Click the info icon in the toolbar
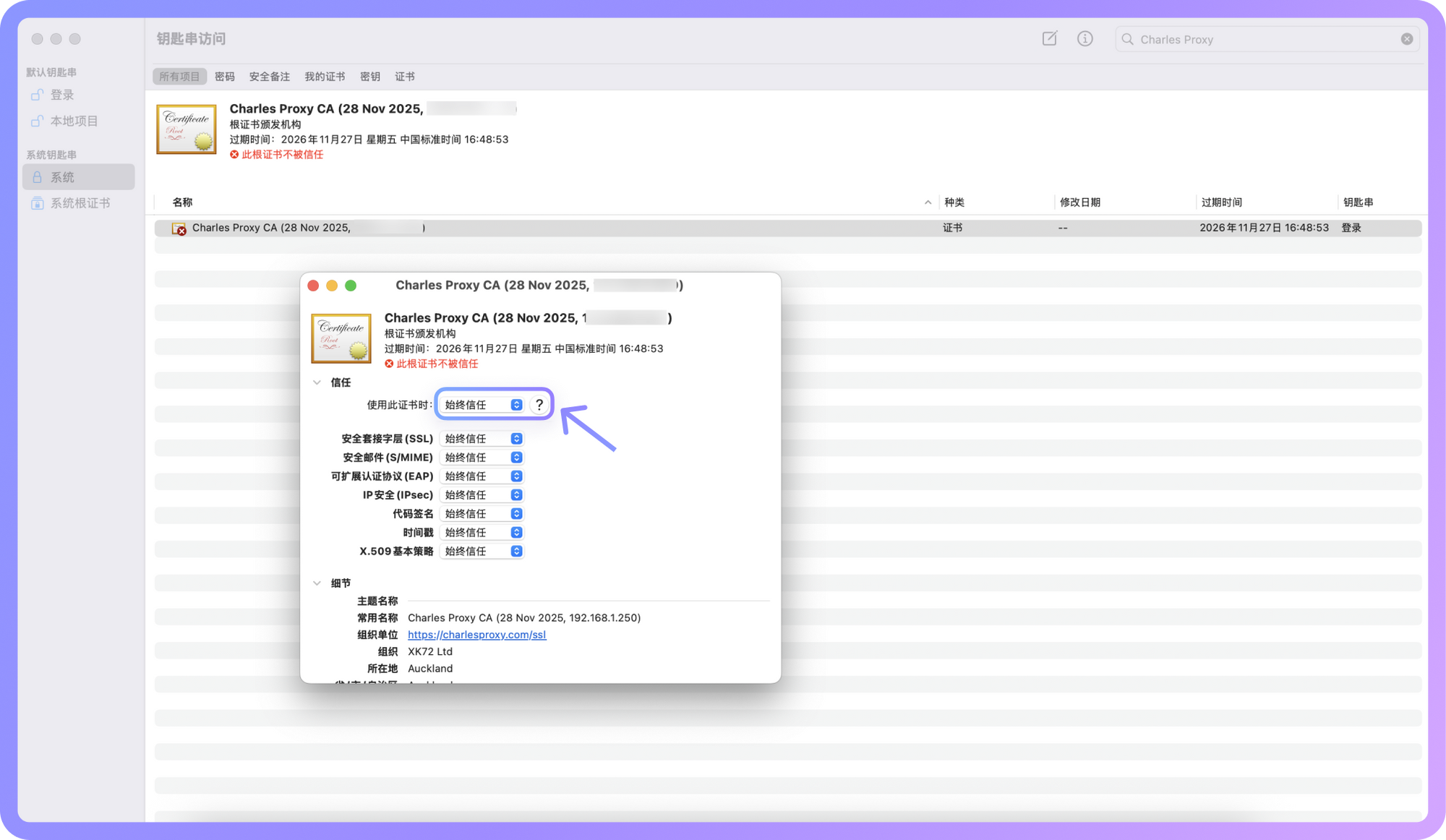1446x840 pixels. point(1084,39)
